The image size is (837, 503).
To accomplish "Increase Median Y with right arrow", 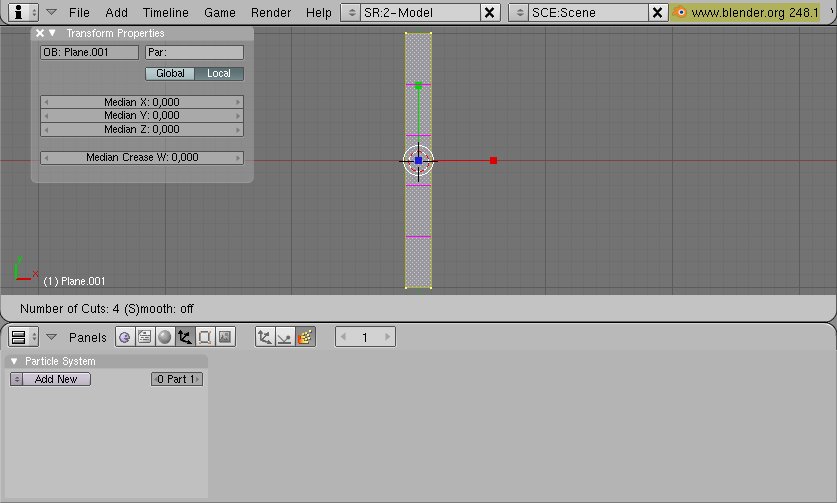I will 238,116.
